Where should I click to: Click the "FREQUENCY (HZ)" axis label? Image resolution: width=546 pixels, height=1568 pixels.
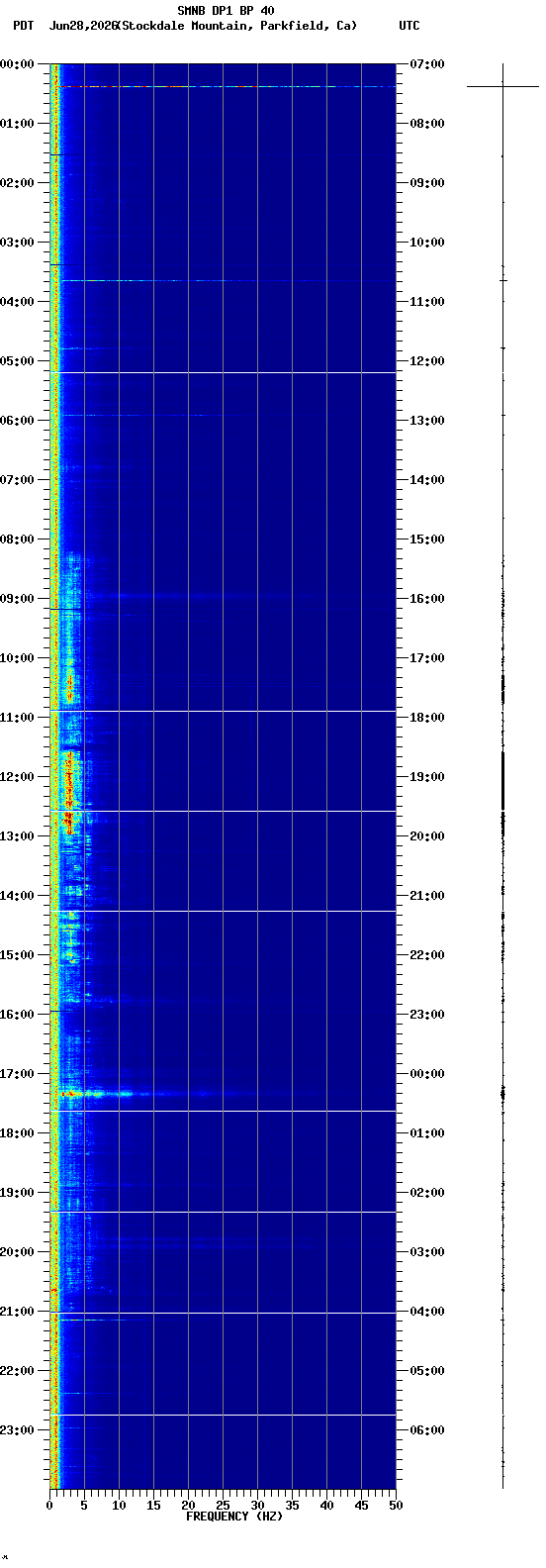coord(234,1516)
